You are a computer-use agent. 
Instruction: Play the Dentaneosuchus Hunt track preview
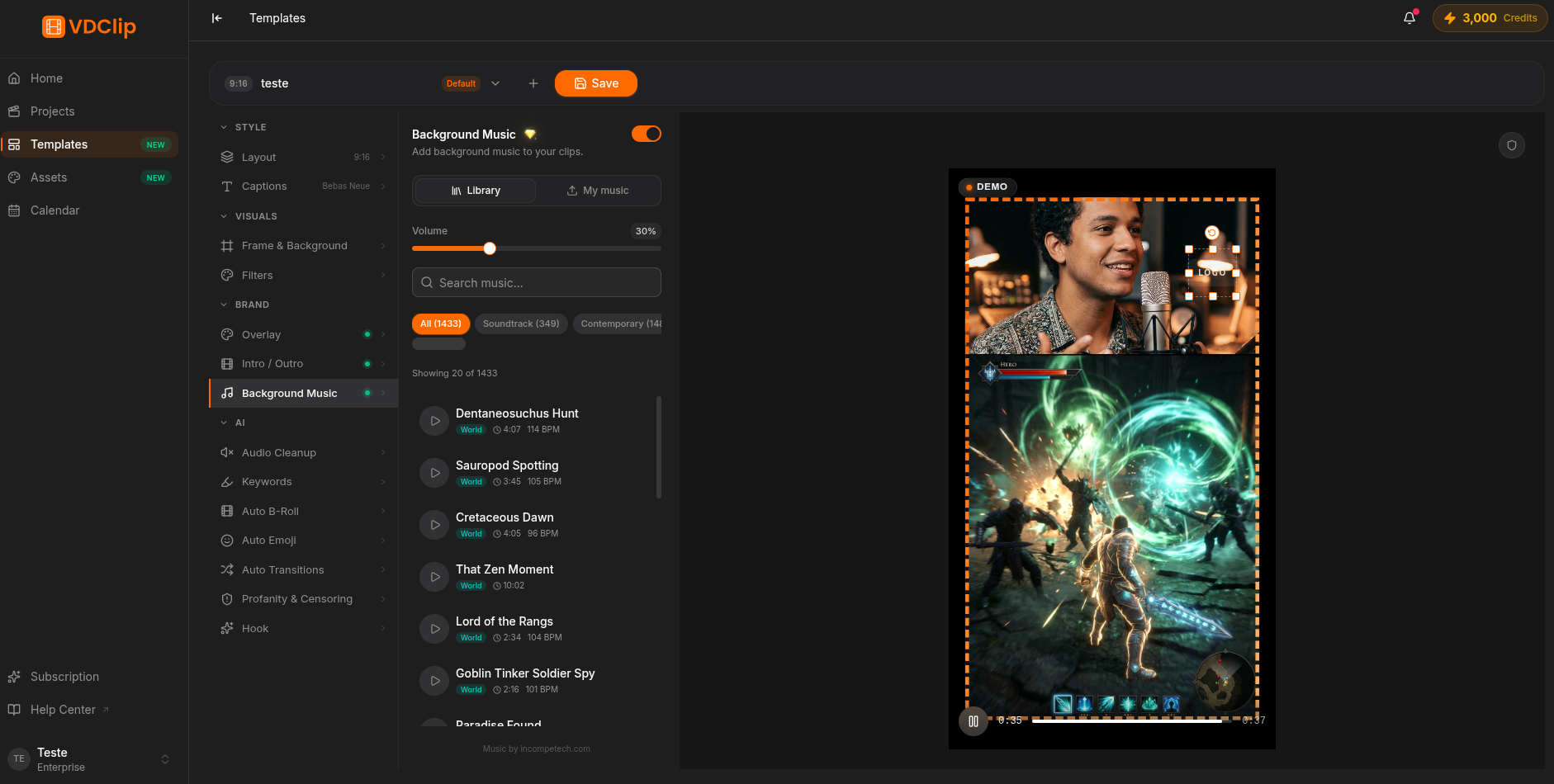pos(434,421)
